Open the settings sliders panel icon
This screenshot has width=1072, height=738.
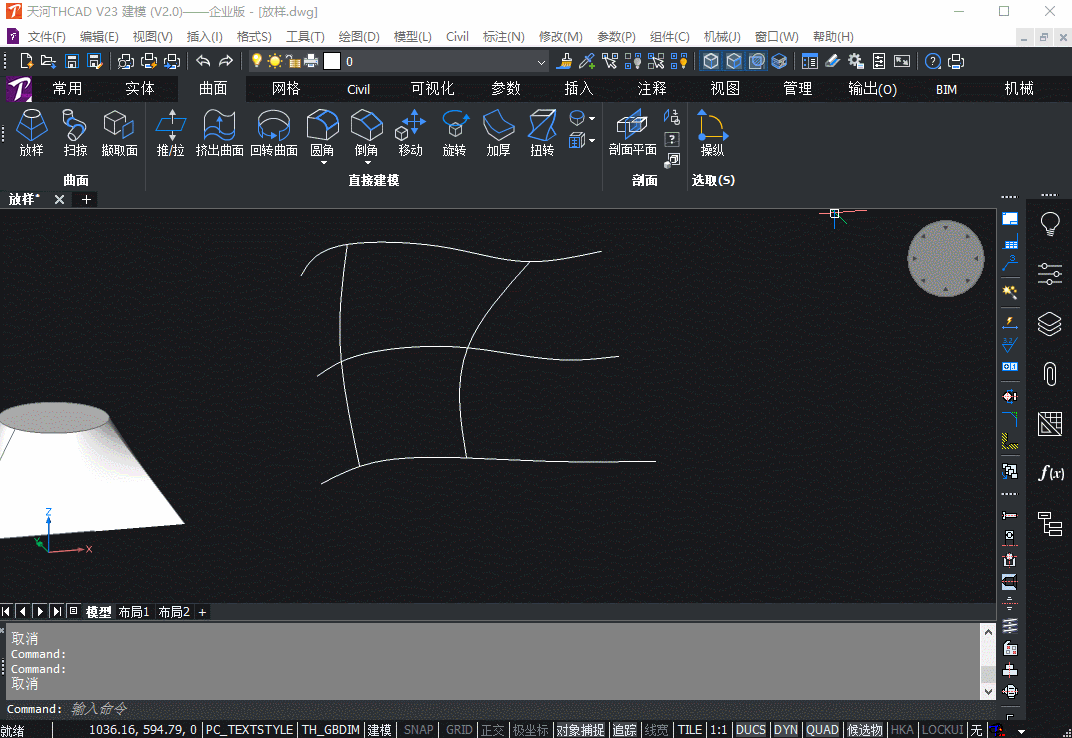click(1049, 274)
